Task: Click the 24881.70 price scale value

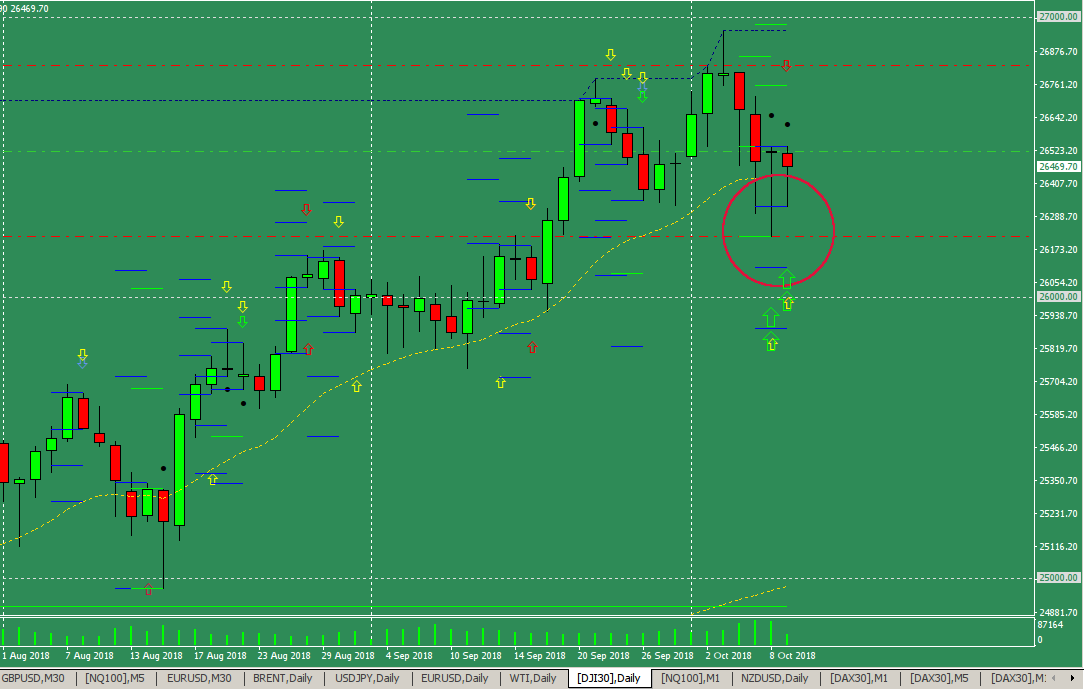Action: pyautogui.click(x=1058, y=612)
